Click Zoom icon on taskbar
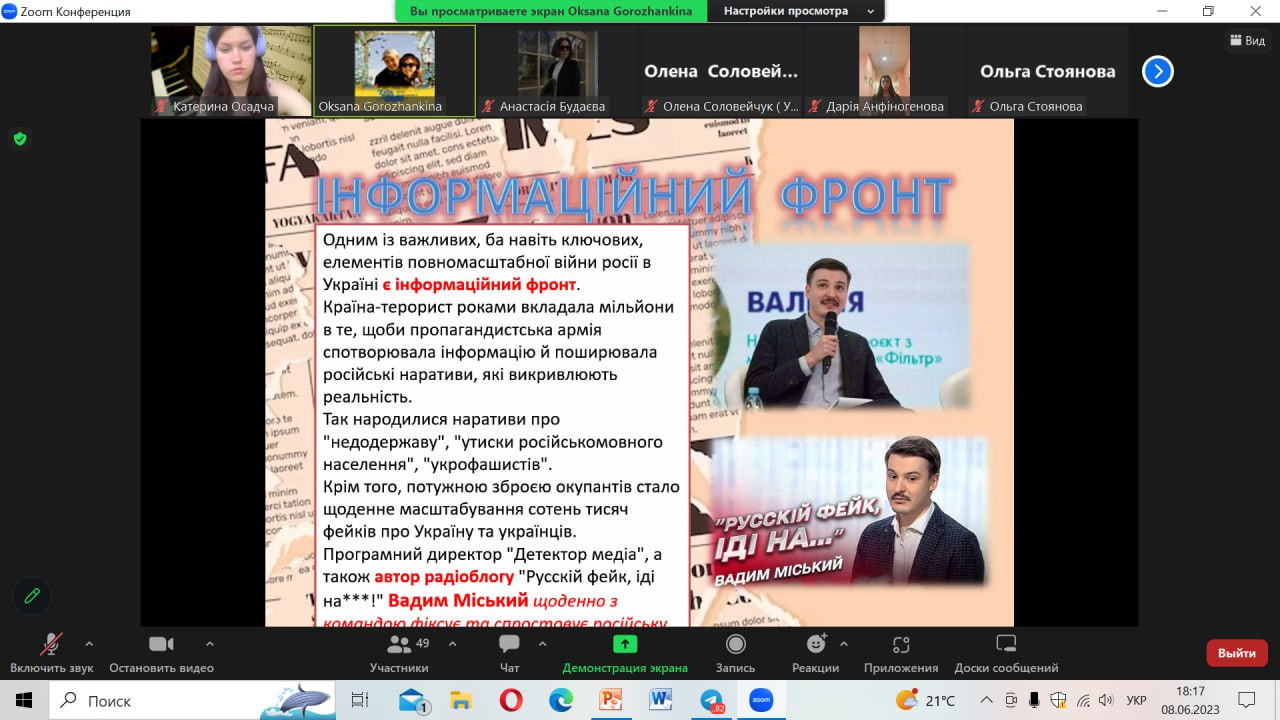The image size is (1280, 720). (x=761, y=700)
